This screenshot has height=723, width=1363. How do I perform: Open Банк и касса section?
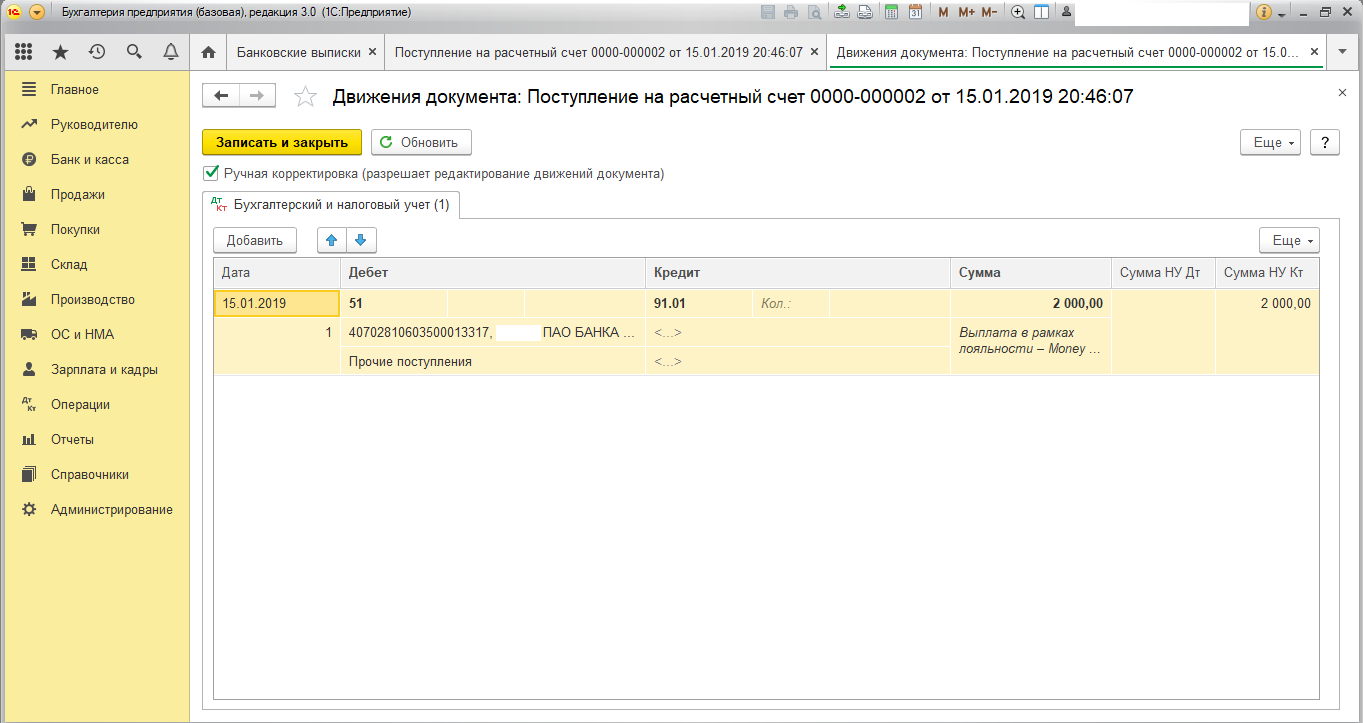click(x=90, y=160)
